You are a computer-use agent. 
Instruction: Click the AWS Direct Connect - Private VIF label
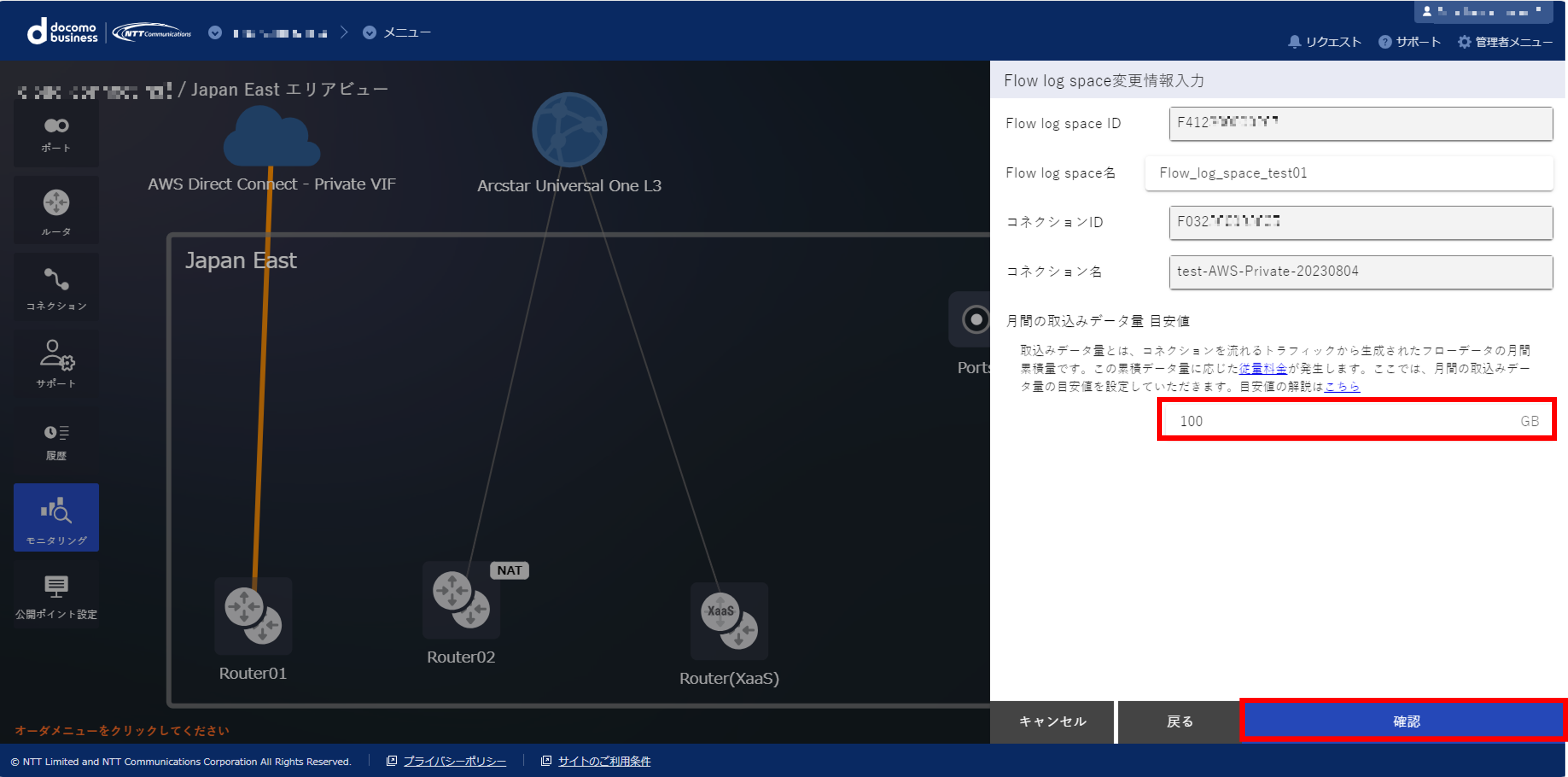point(272,184)
